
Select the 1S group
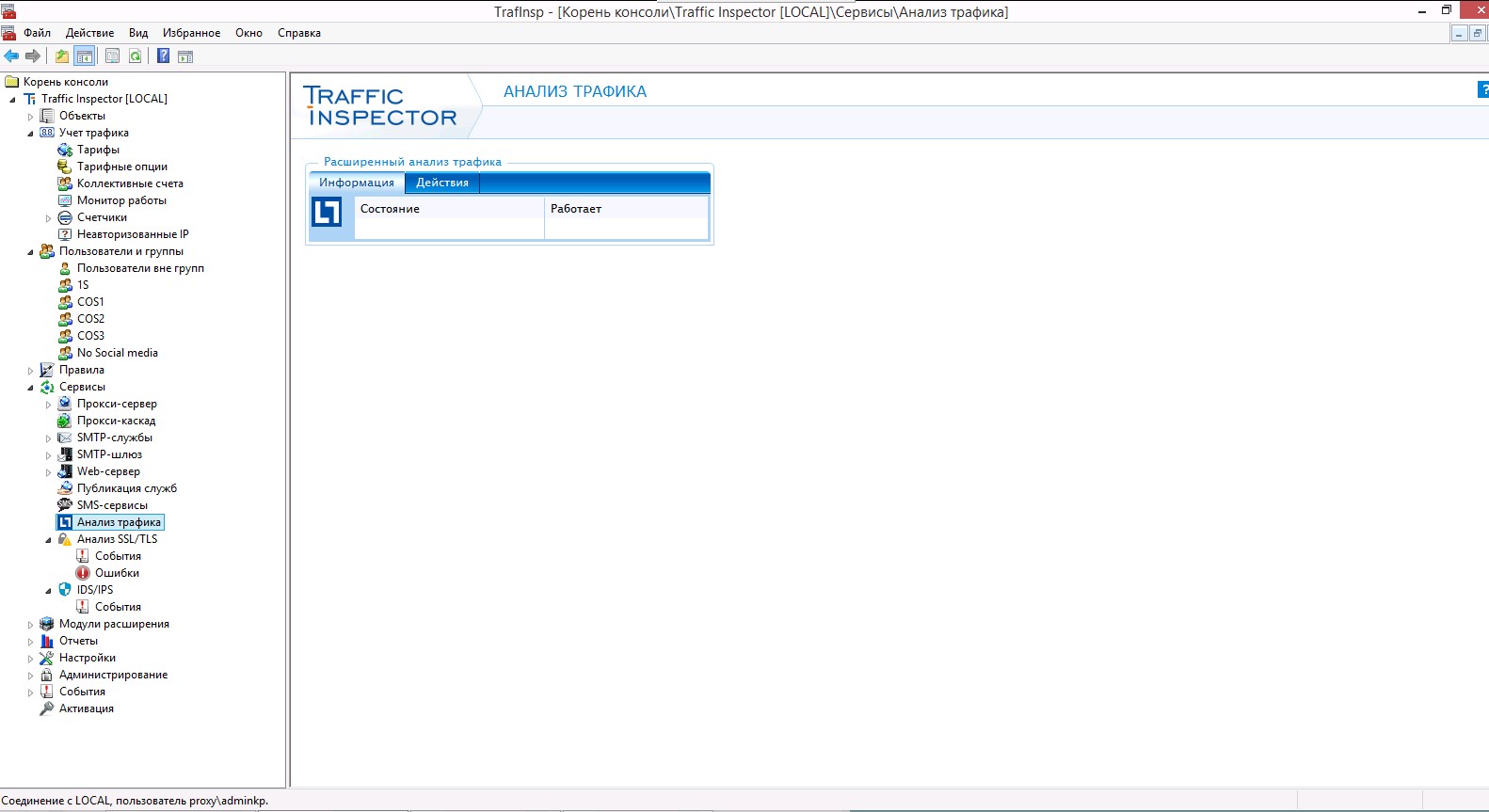(x=83, y=285)
